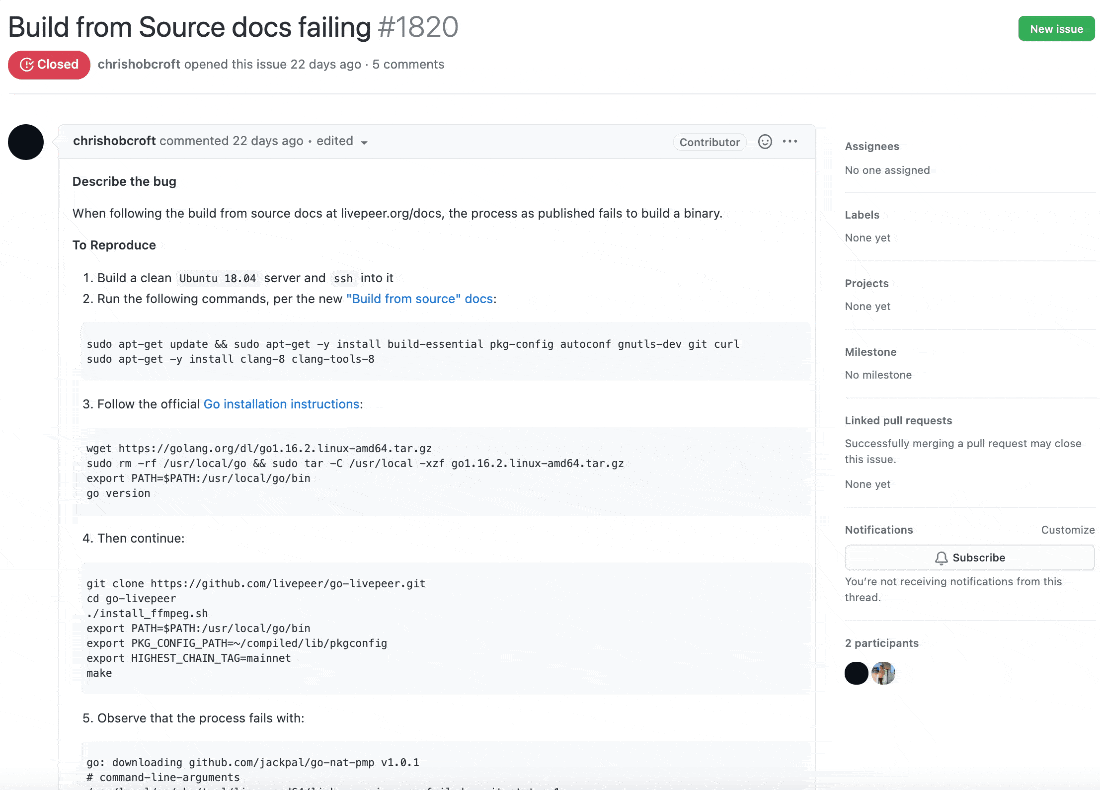The image size is (1100, 790).
Task: Click the Notifications sidebar heading
Action: pyautogui.click(x=879, y=530)
